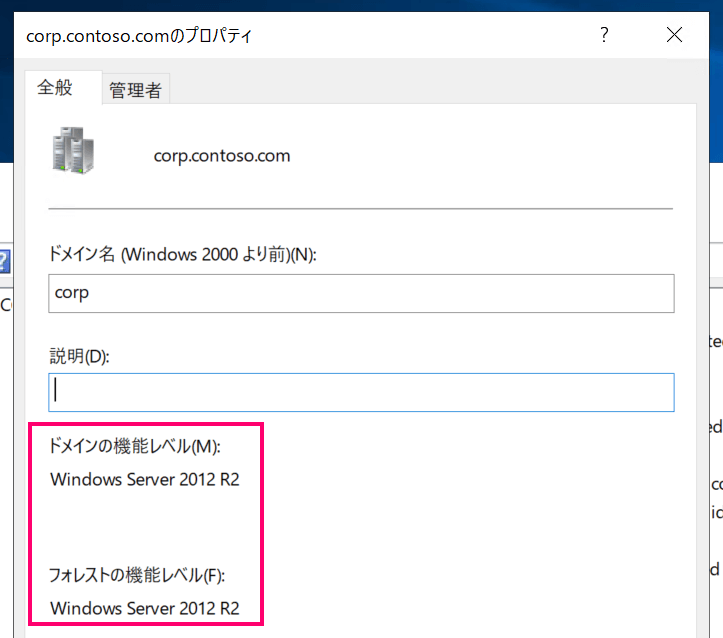Click the ドメイン名 (Windows 2000 より前) label

(x=183, y=254)
